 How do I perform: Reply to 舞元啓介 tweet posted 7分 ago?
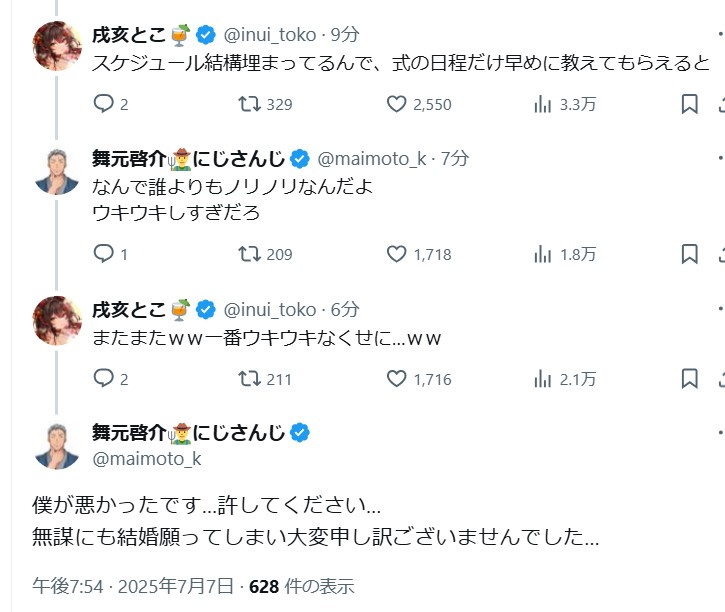[x=104, y=254]
